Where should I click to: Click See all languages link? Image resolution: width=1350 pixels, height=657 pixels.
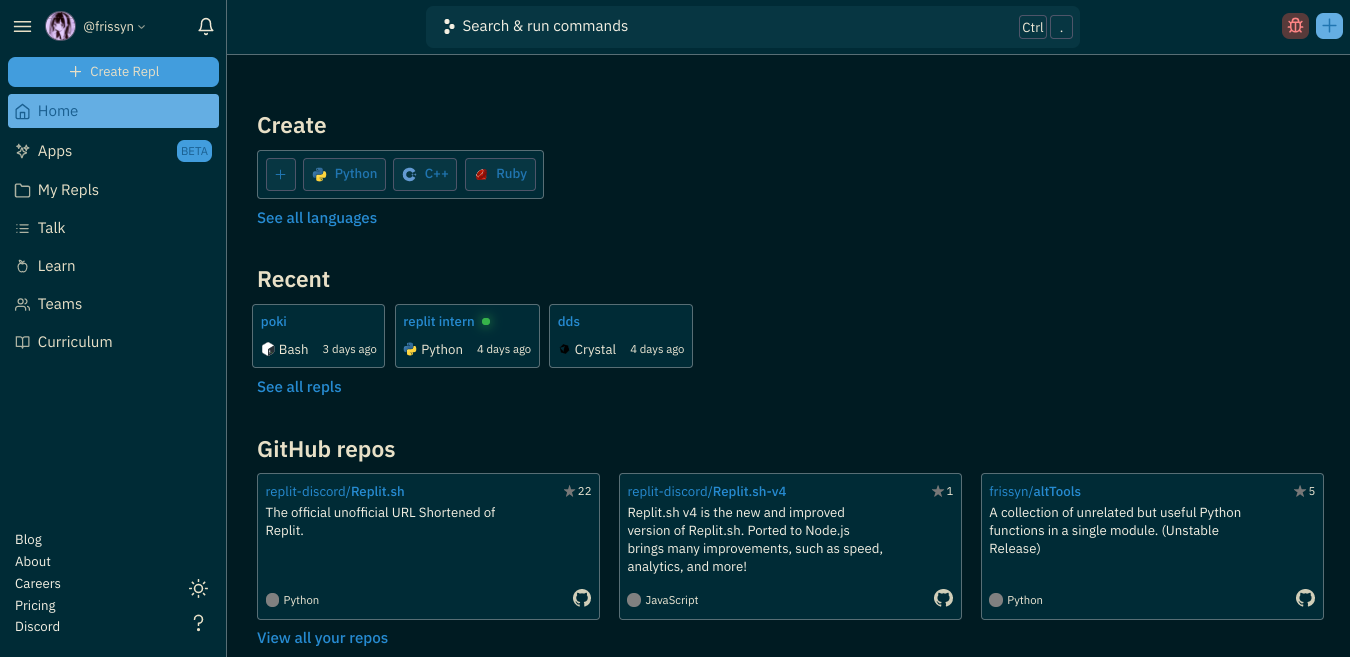[317, 218]
